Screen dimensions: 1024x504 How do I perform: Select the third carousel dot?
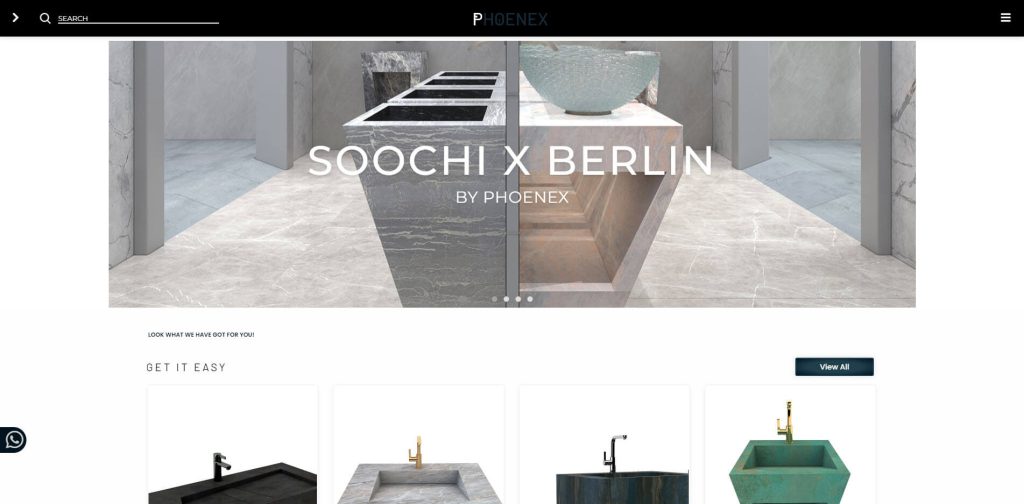pyautogui.click(x=518, y=299)
